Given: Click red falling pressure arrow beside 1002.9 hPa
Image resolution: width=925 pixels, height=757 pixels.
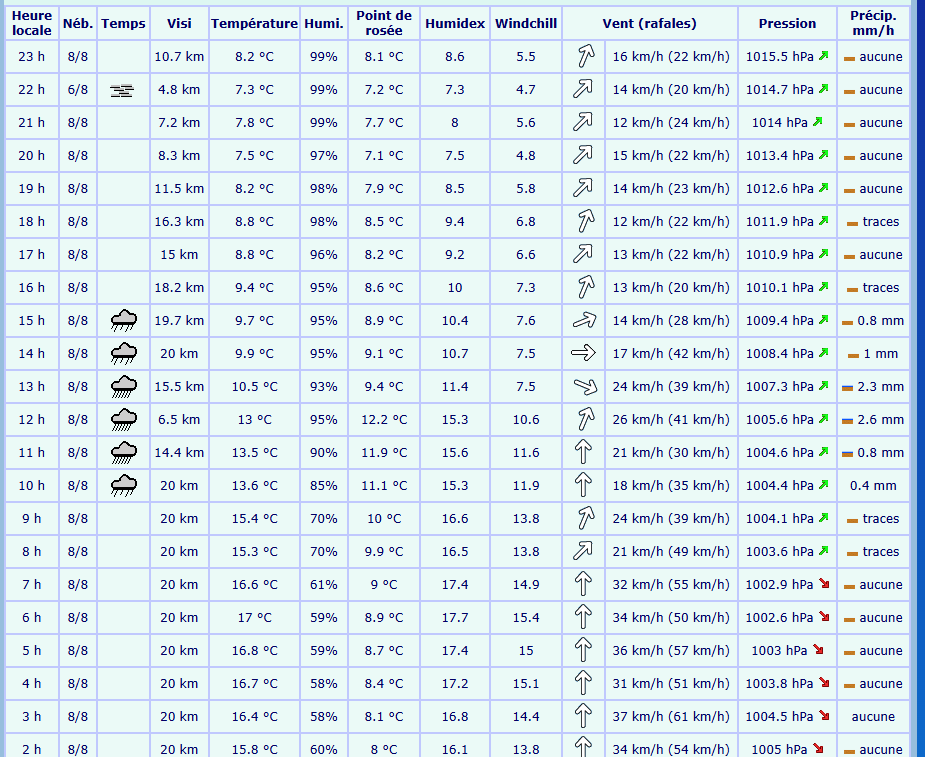Looking at the screenshot, I should coord(824,584).
